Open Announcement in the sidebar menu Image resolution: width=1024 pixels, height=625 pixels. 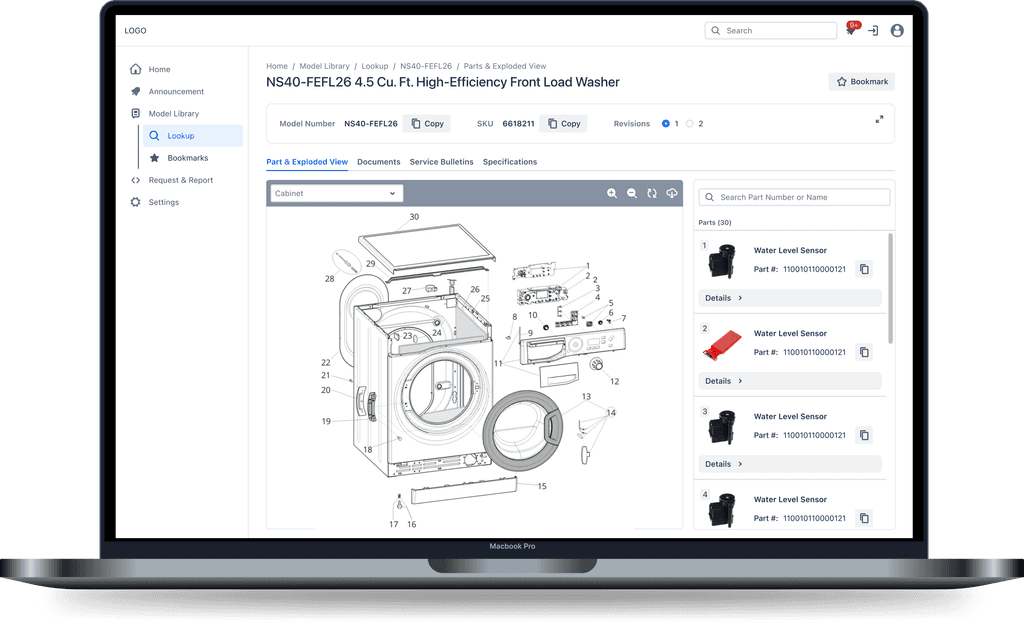[176, 91]
